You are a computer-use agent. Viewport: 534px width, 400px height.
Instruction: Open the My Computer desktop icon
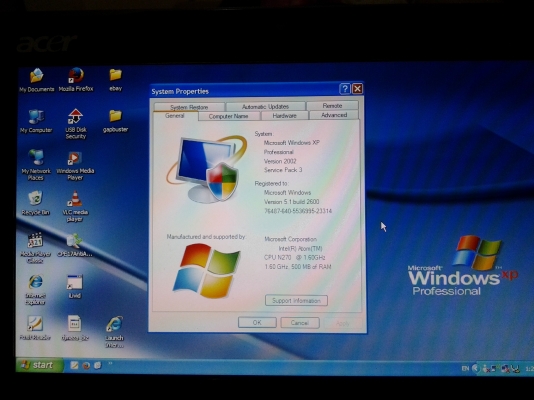click(x=36, y=121)
